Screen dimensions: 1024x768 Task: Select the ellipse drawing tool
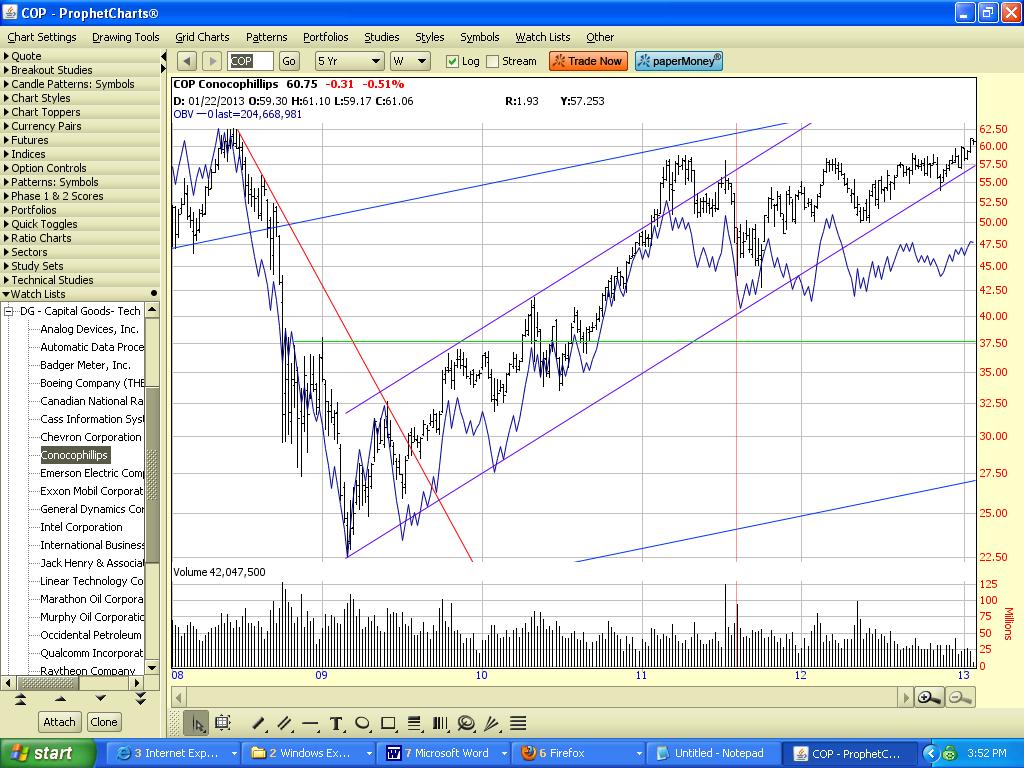[362, 723]
